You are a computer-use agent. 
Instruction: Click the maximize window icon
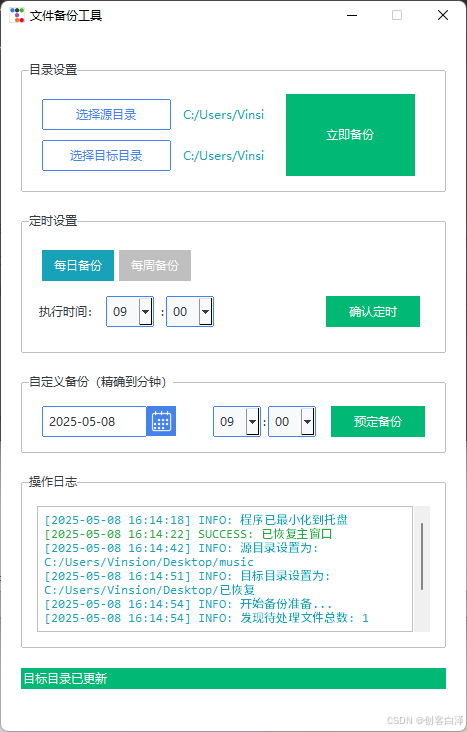[x=397, y=15]
